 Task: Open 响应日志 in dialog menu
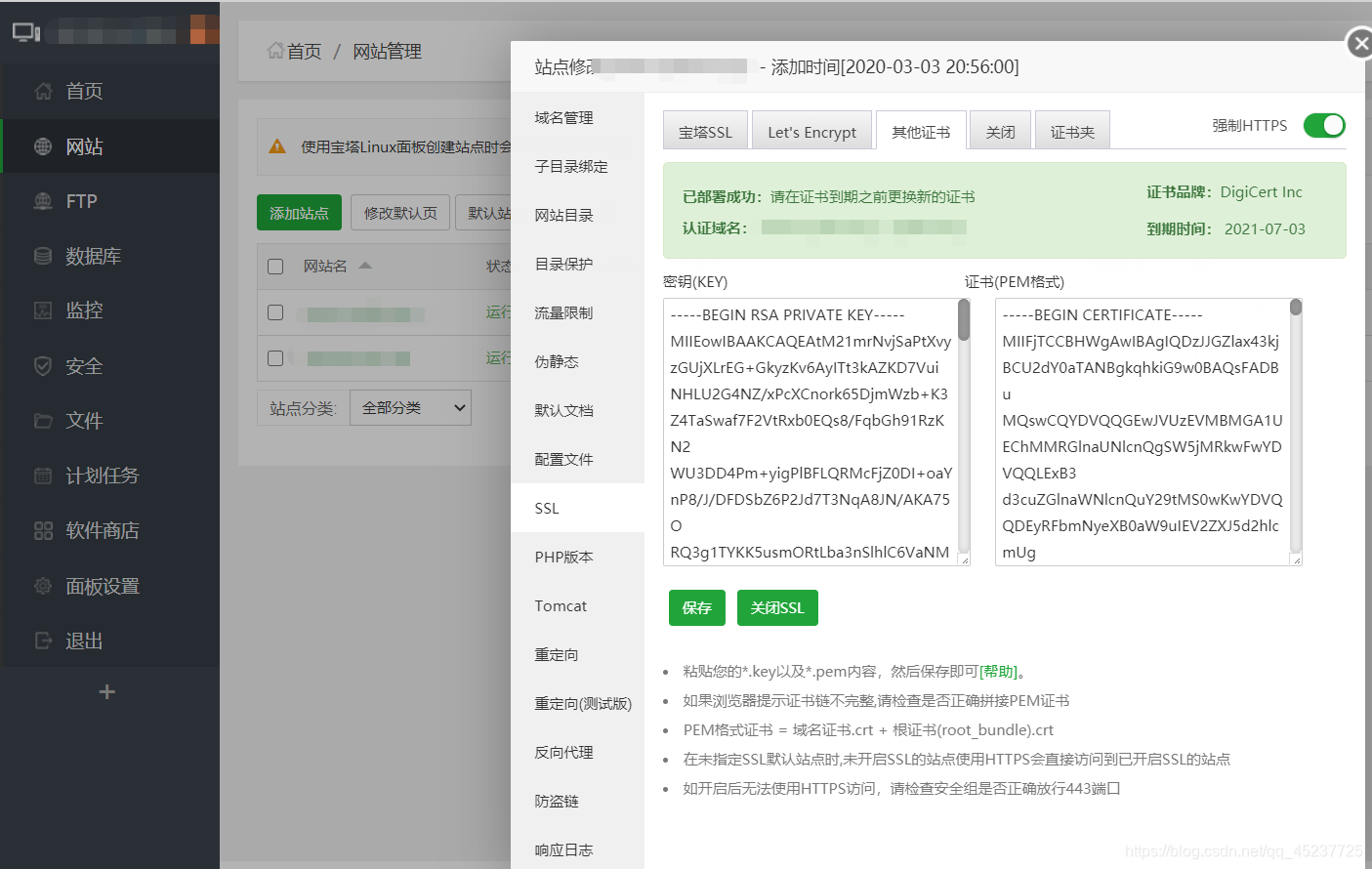(x=577, y=849)
